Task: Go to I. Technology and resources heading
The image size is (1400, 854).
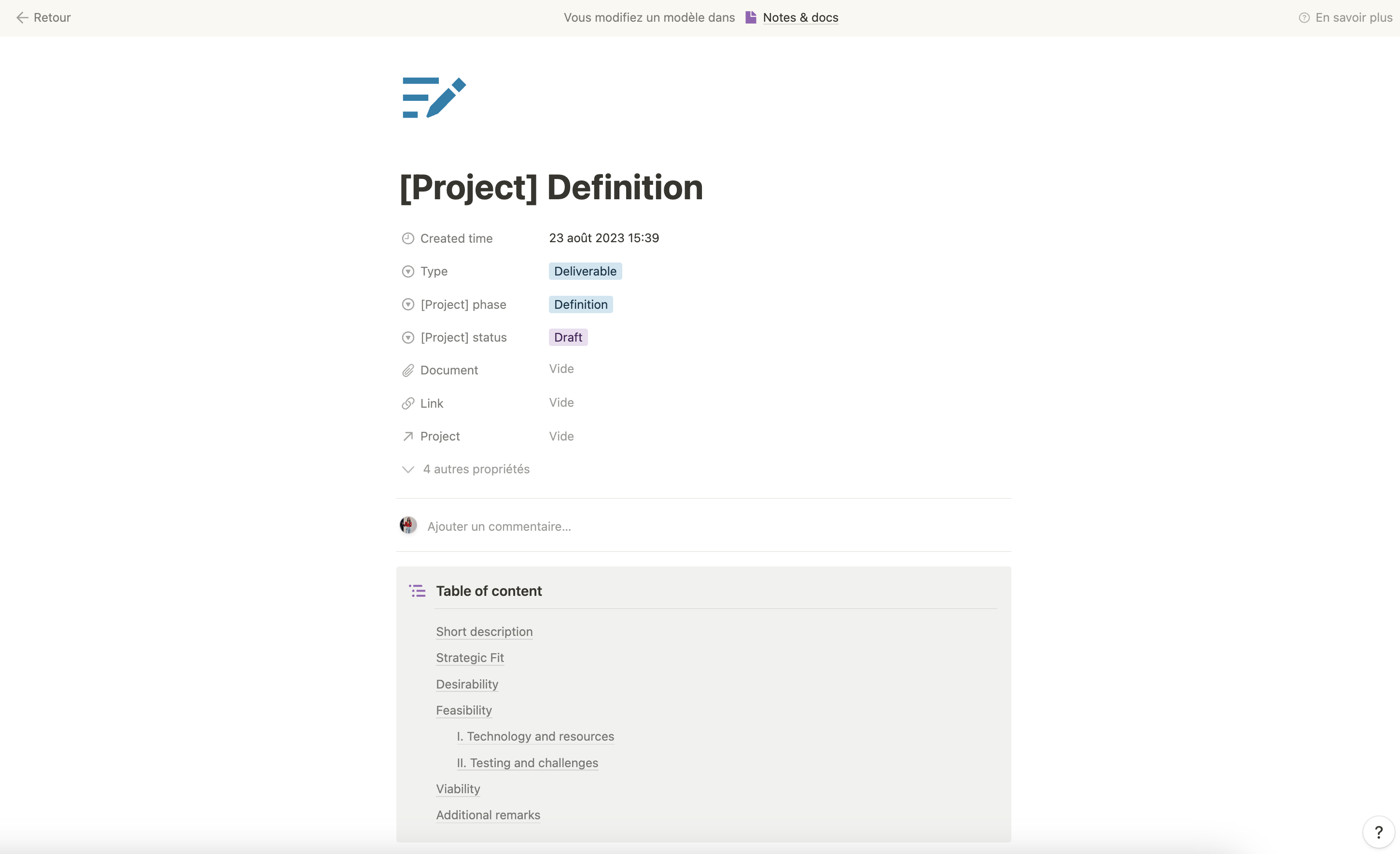Action: point(535,736)
